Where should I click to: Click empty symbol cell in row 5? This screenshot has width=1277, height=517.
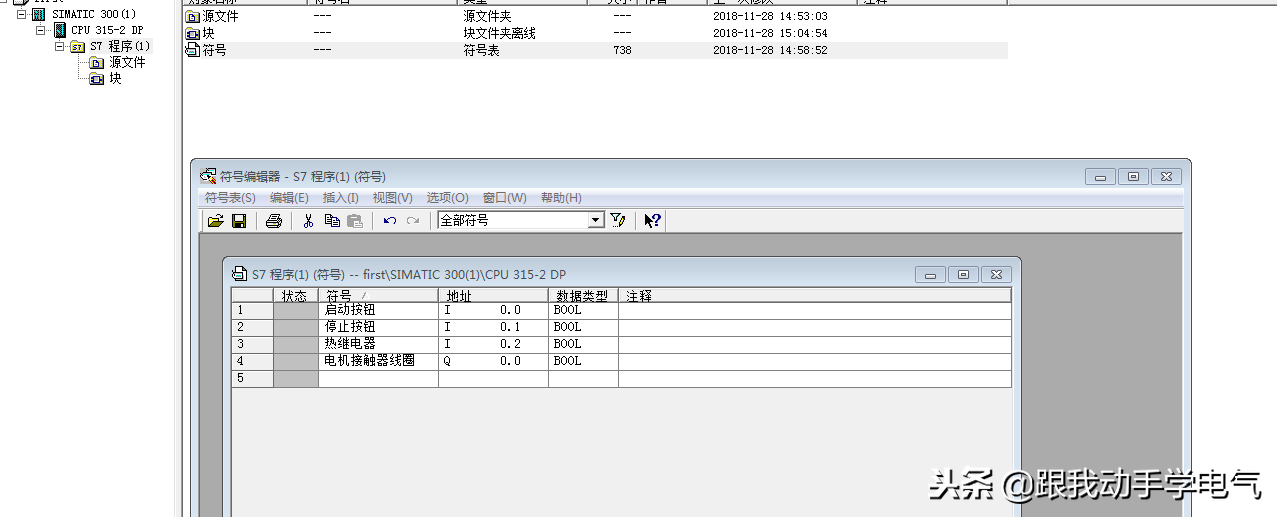[378, 378]
